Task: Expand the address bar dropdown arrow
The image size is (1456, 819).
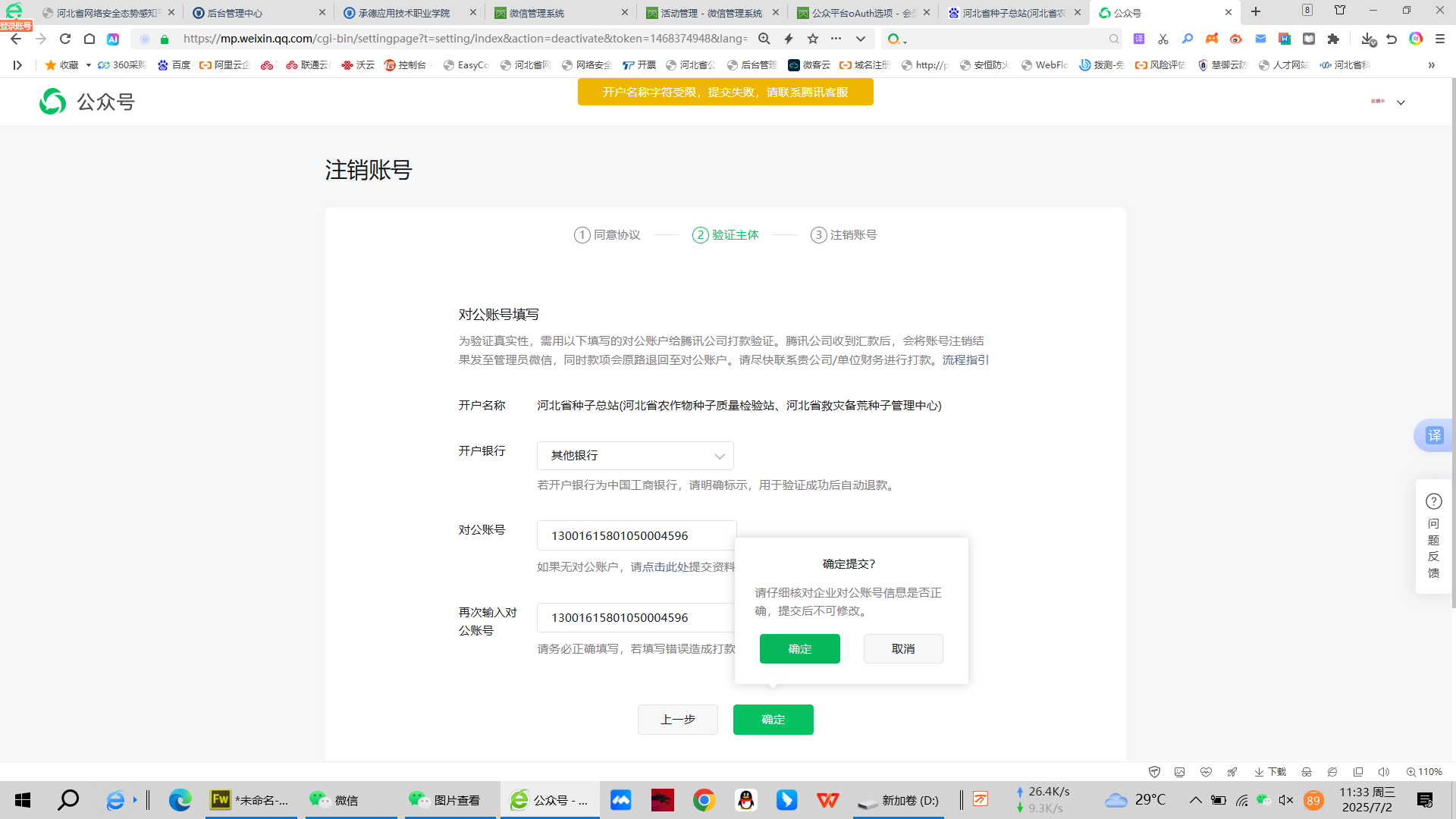Action: point(860,39)
